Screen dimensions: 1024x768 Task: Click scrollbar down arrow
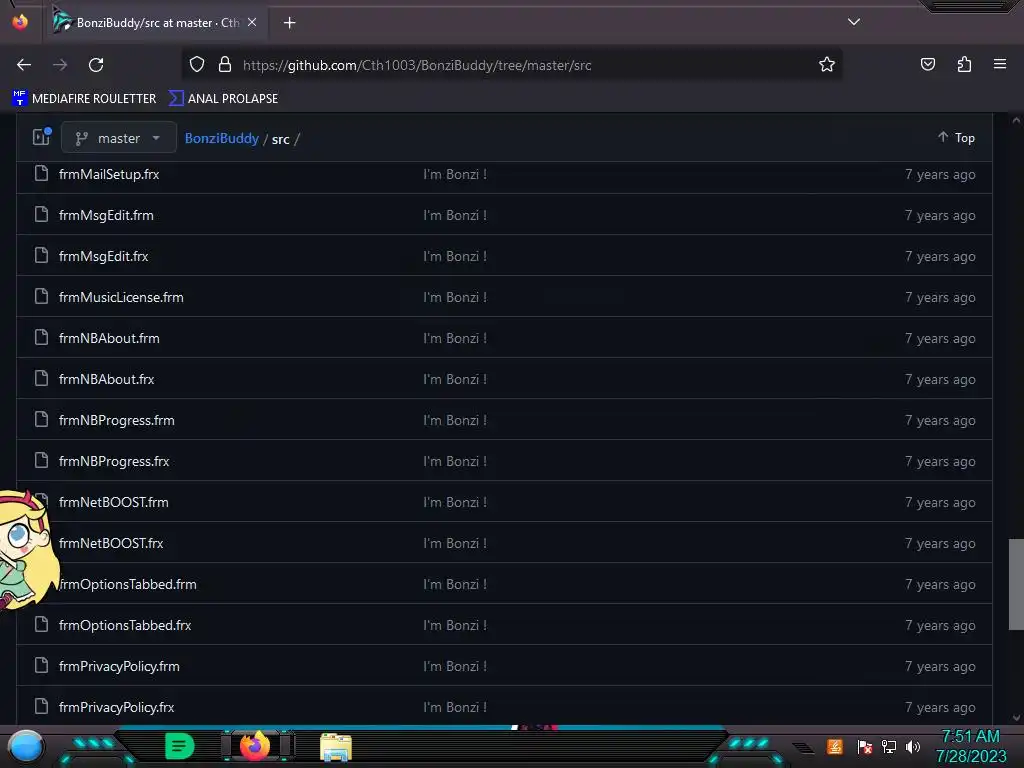tap(1016, 718)
